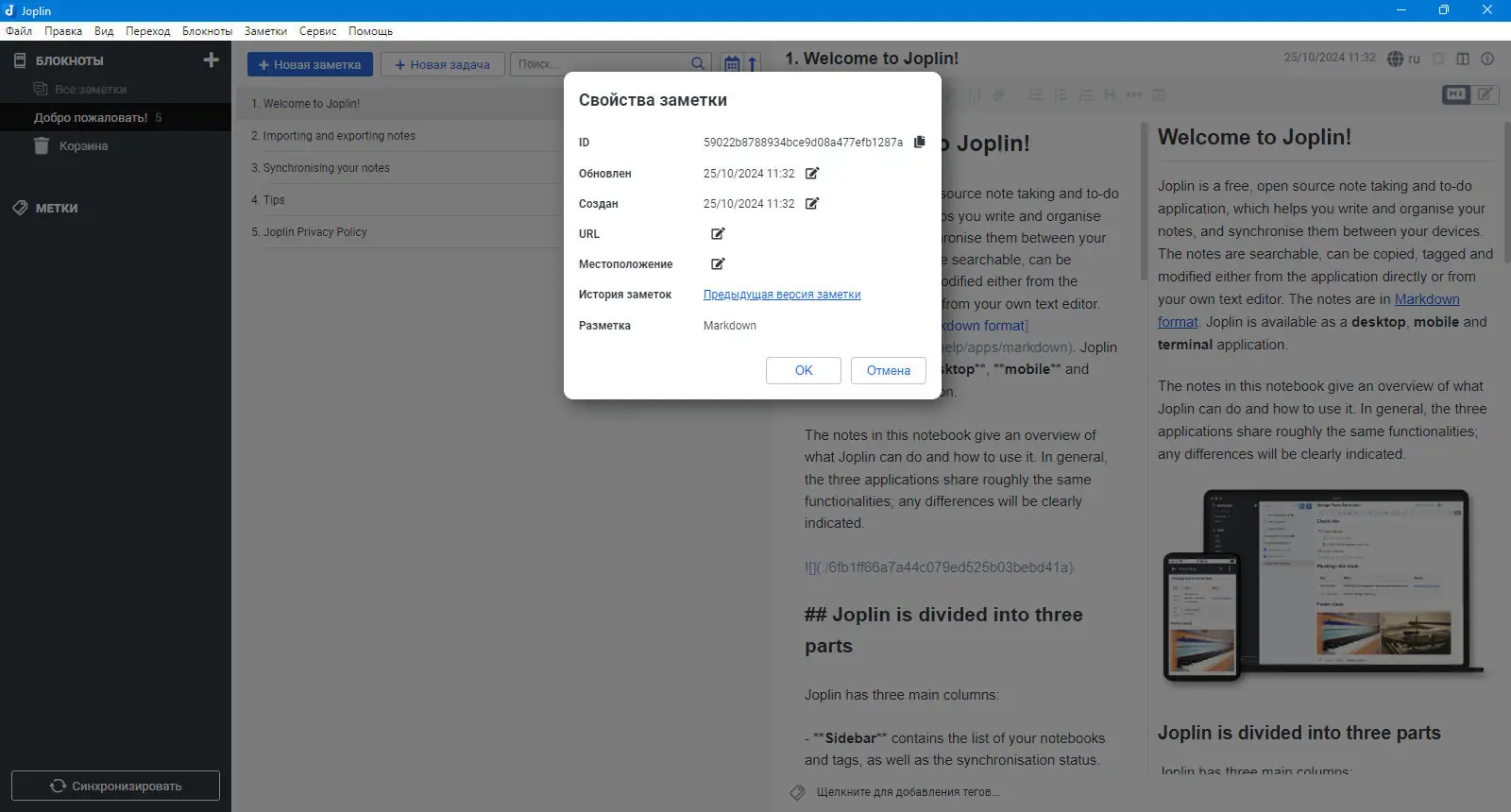Set an alarm with bell icon
This screenshot has width=1511, height=812.
[x=1438, y=59]
